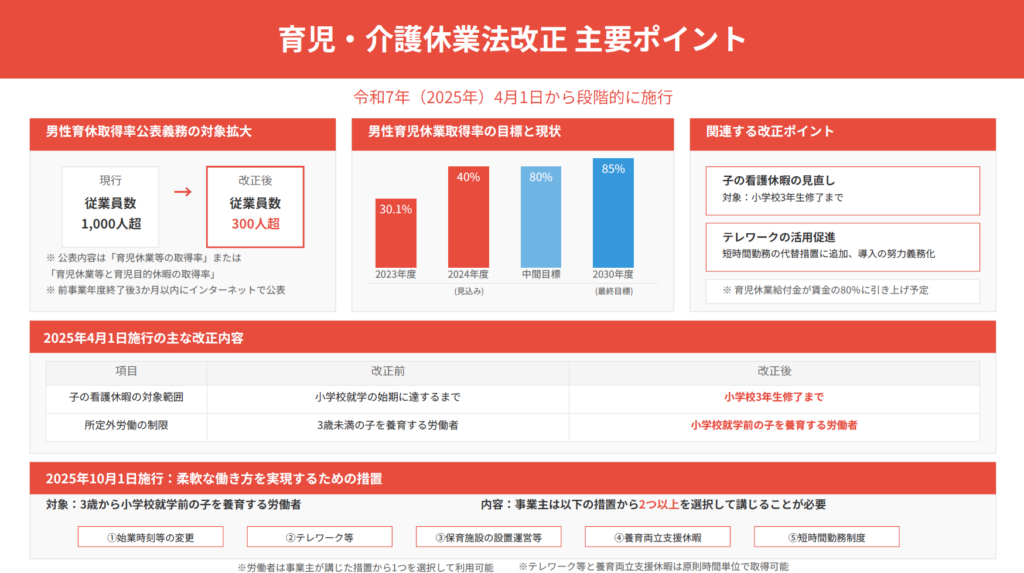Open the 子の看護休暇の見直し card
This screenshot has width=1024, height=573.
[x=843, y=189]
